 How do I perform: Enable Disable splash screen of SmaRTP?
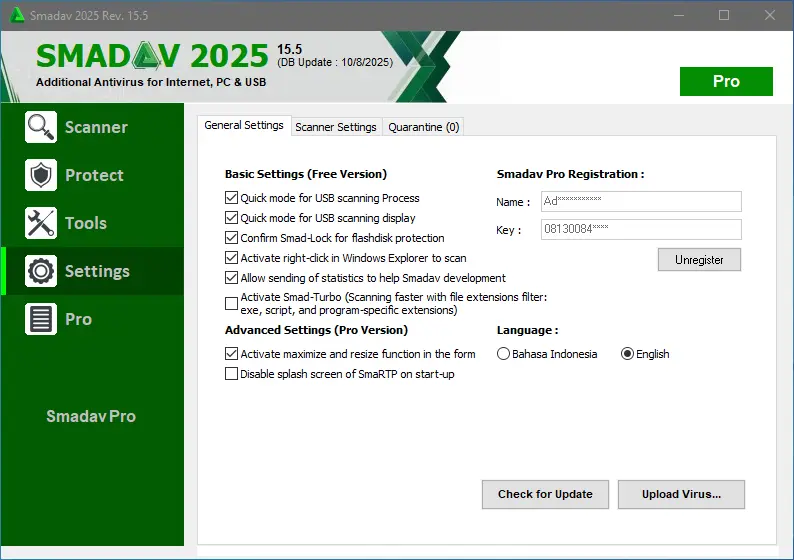(x=231, y=374)
